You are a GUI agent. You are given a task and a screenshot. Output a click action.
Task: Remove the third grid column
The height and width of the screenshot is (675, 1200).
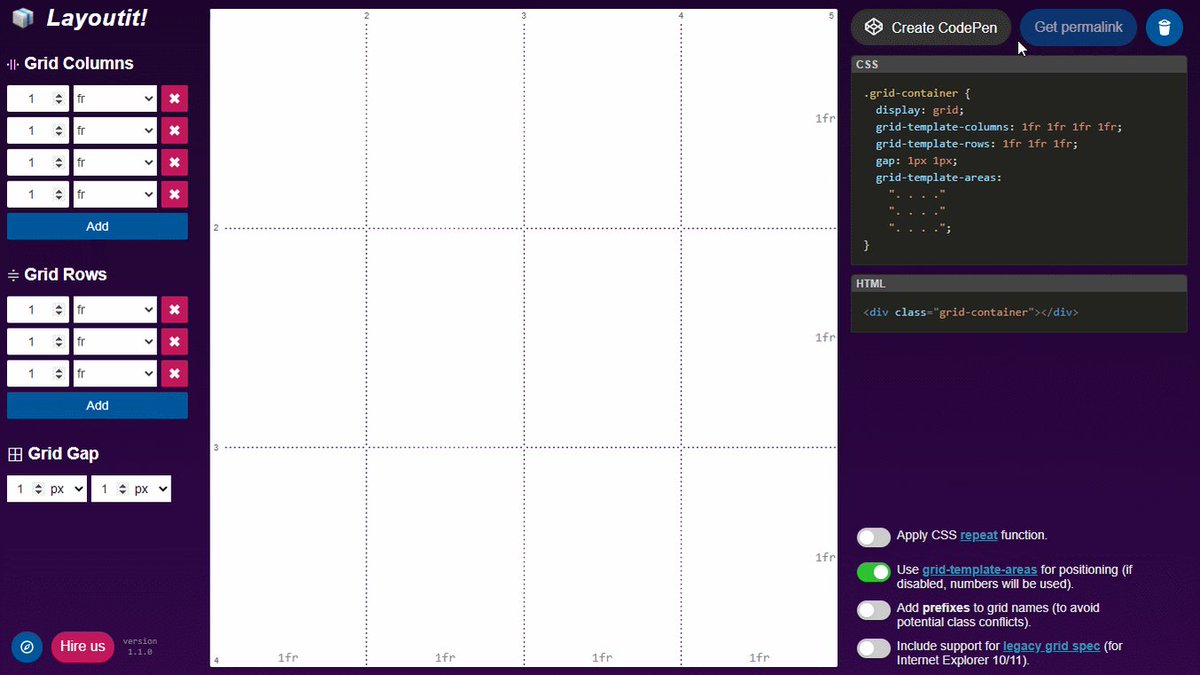click(175, 162)
